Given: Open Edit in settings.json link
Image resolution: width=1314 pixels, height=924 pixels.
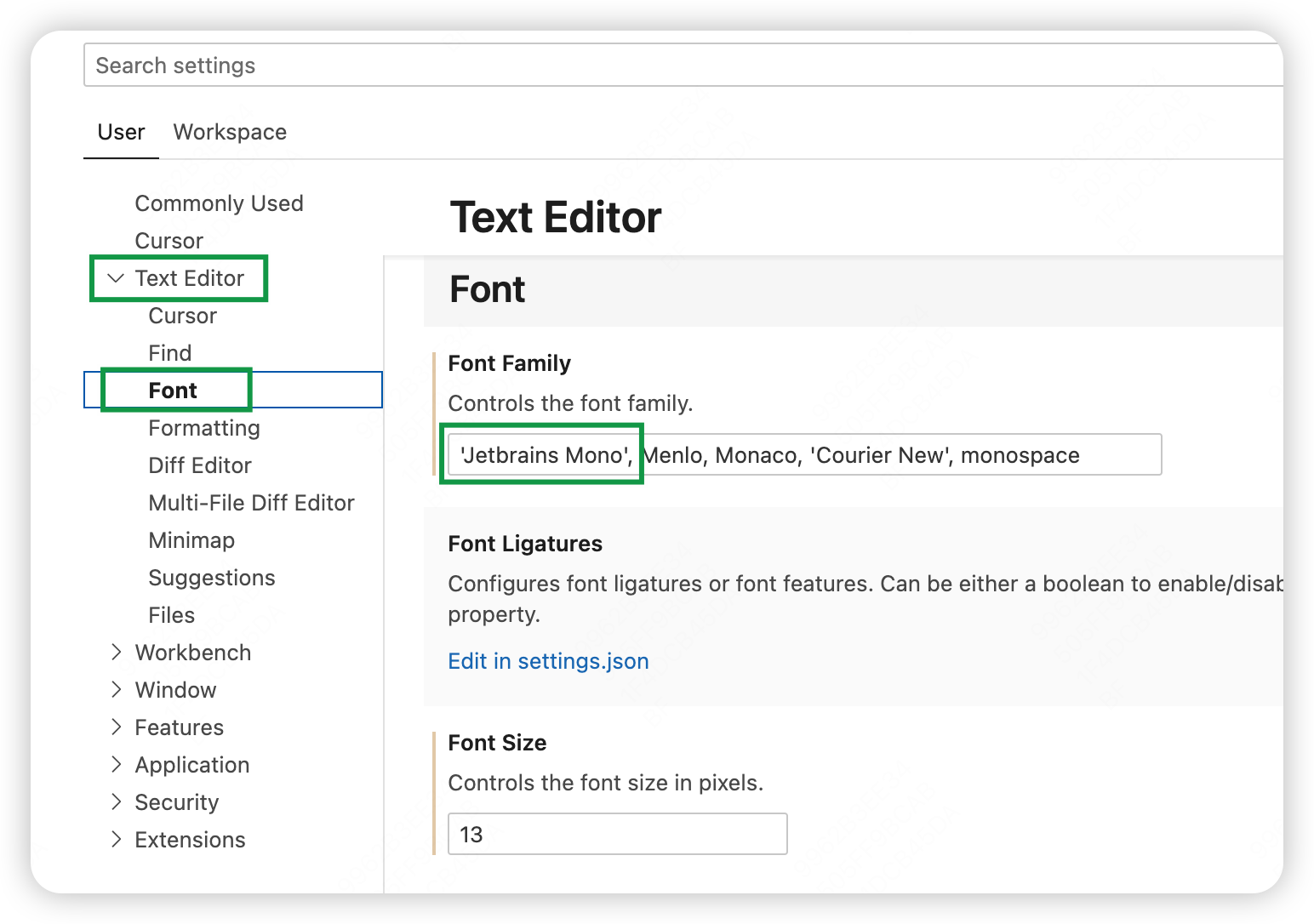Looking at the screenshot, I should pos(548,661).
